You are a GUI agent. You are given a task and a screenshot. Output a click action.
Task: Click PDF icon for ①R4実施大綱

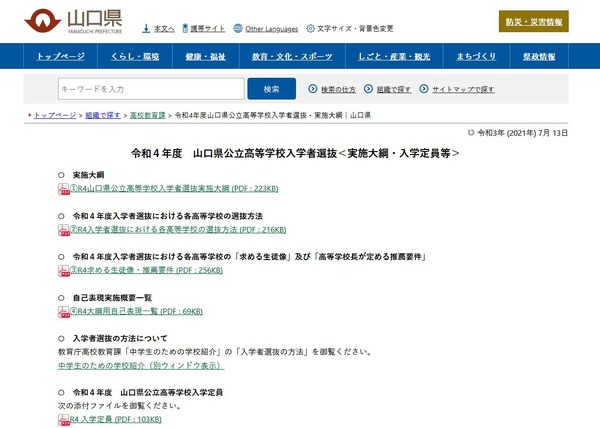(x=64, y=189)
